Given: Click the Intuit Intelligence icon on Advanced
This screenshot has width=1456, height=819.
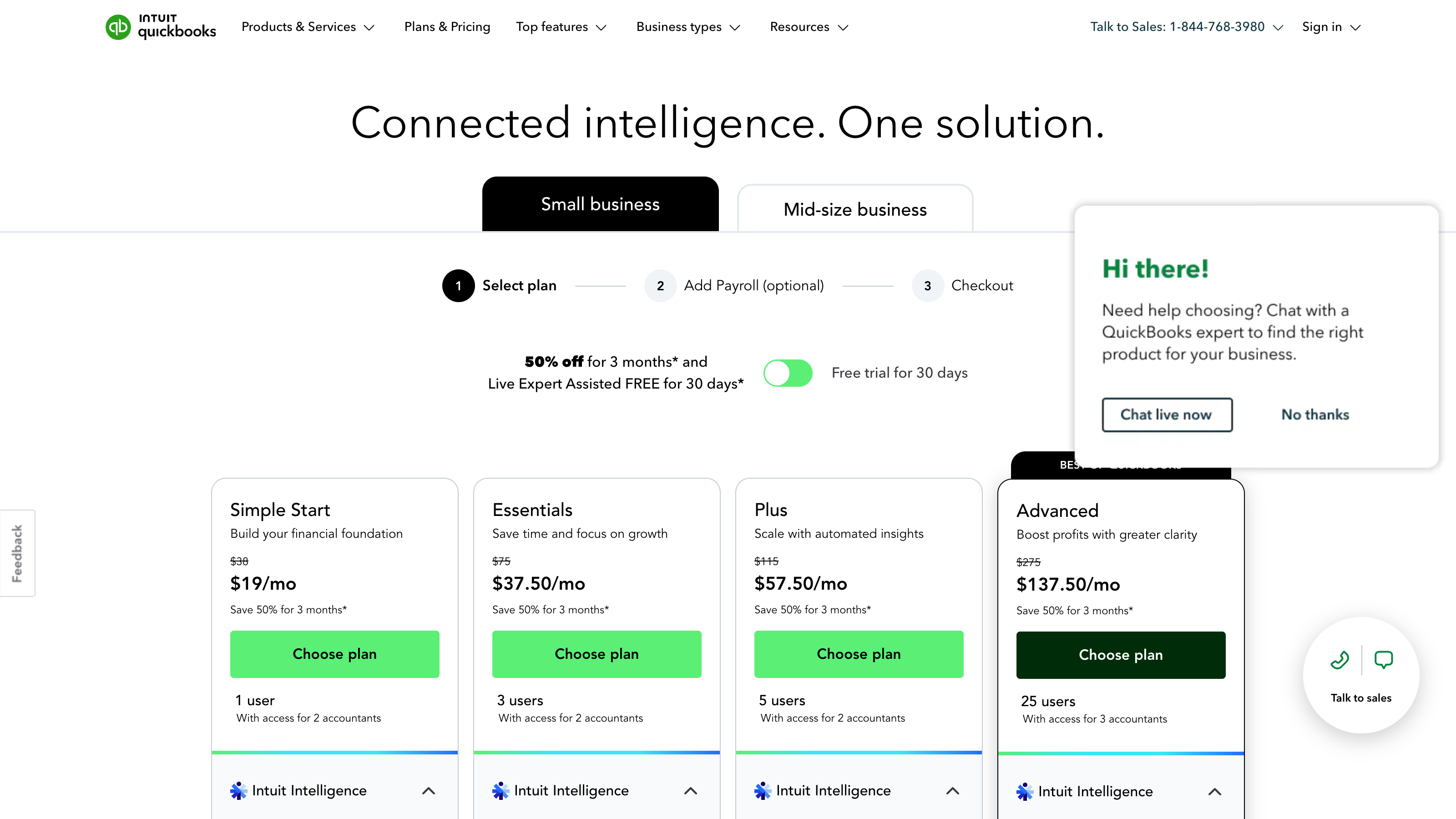Looking at the screenshot, I should point(1025,791).
